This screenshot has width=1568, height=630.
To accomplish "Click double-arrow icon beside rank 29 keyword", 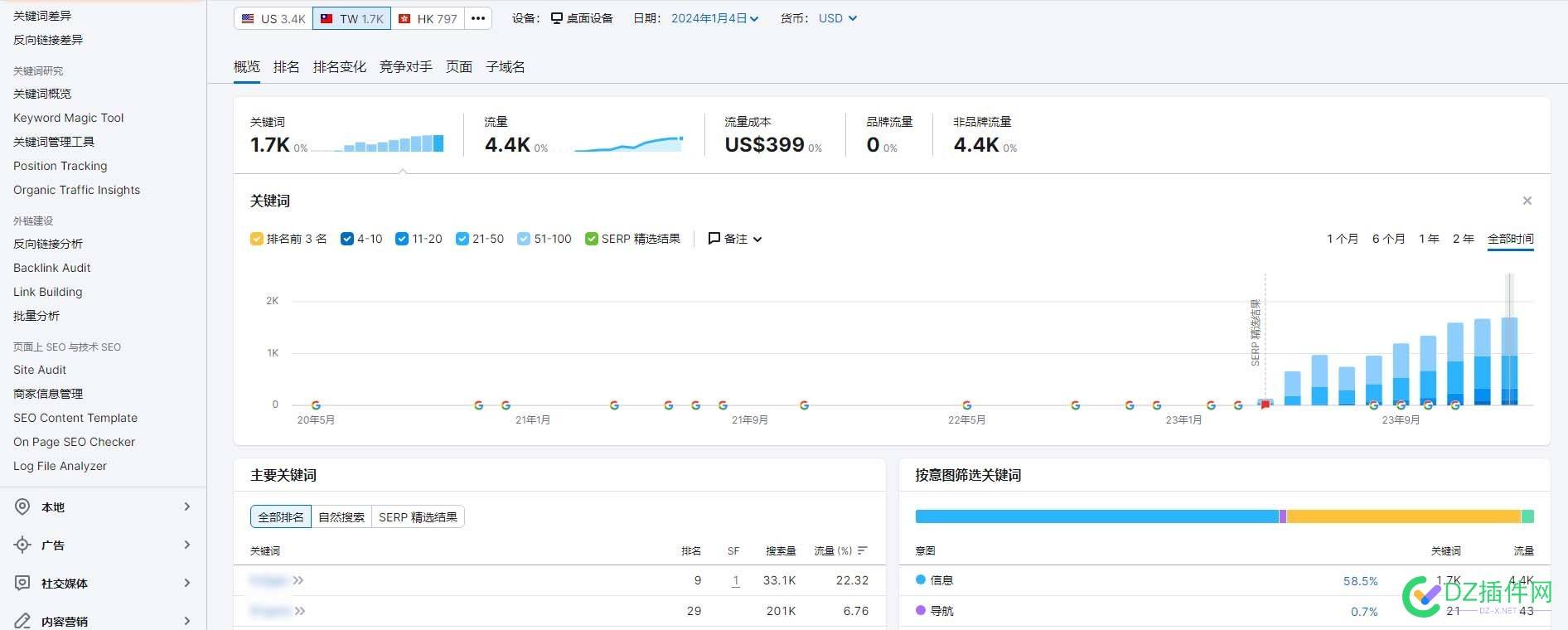I will point(300,611).
